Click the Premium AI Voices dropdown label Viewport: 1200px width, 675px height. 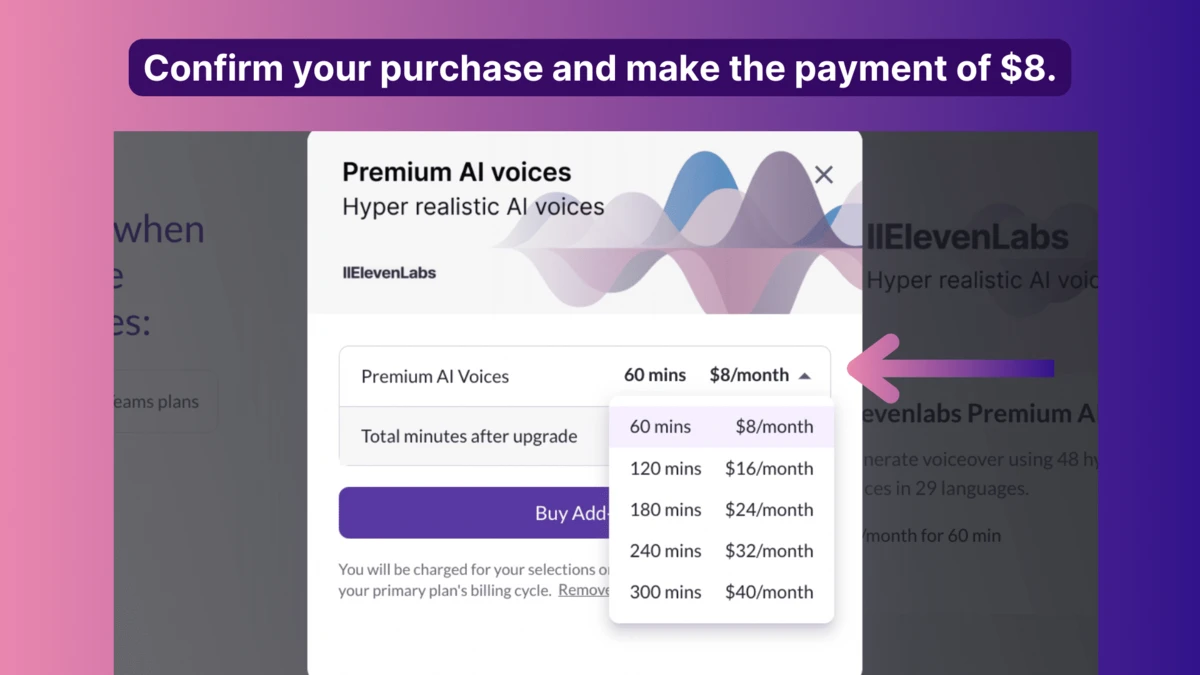click(435, 376)
